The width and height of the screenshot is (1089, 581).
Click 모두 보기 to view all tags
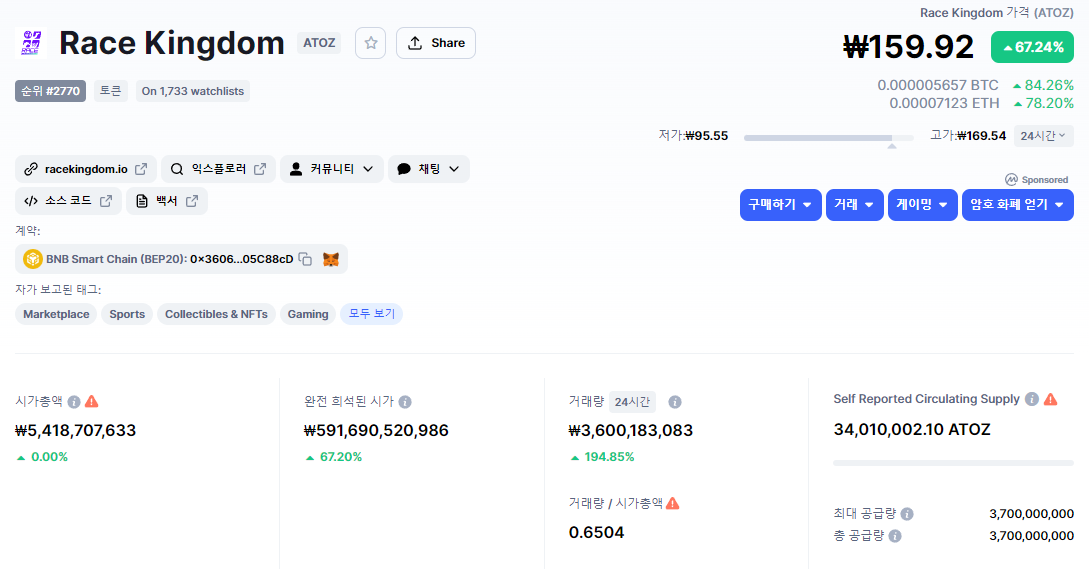372,314
